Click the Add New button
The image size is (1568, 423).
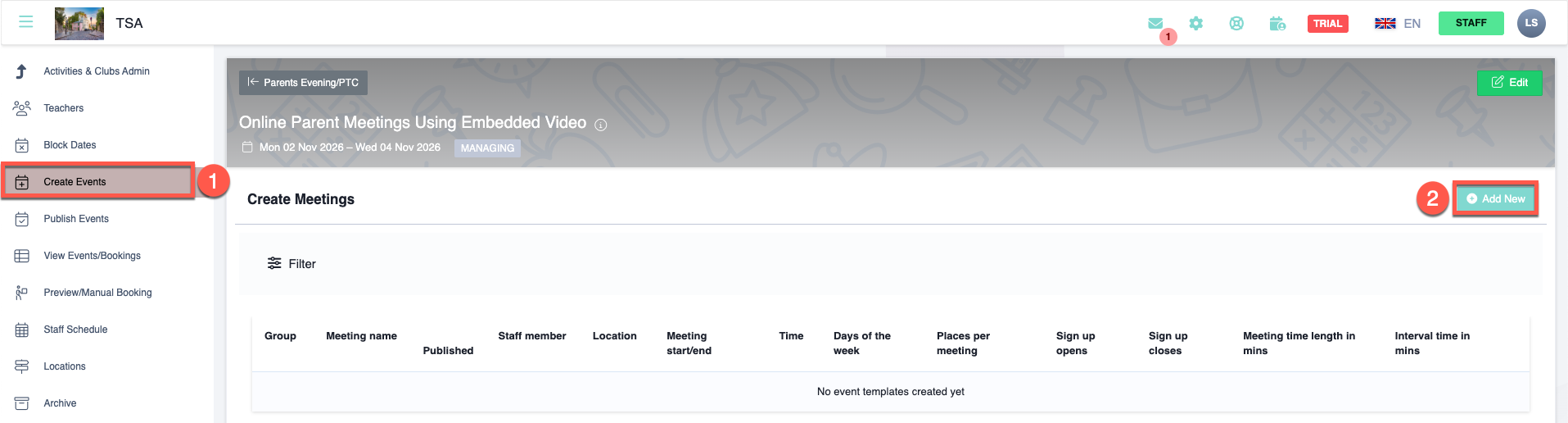point(1495,198)
